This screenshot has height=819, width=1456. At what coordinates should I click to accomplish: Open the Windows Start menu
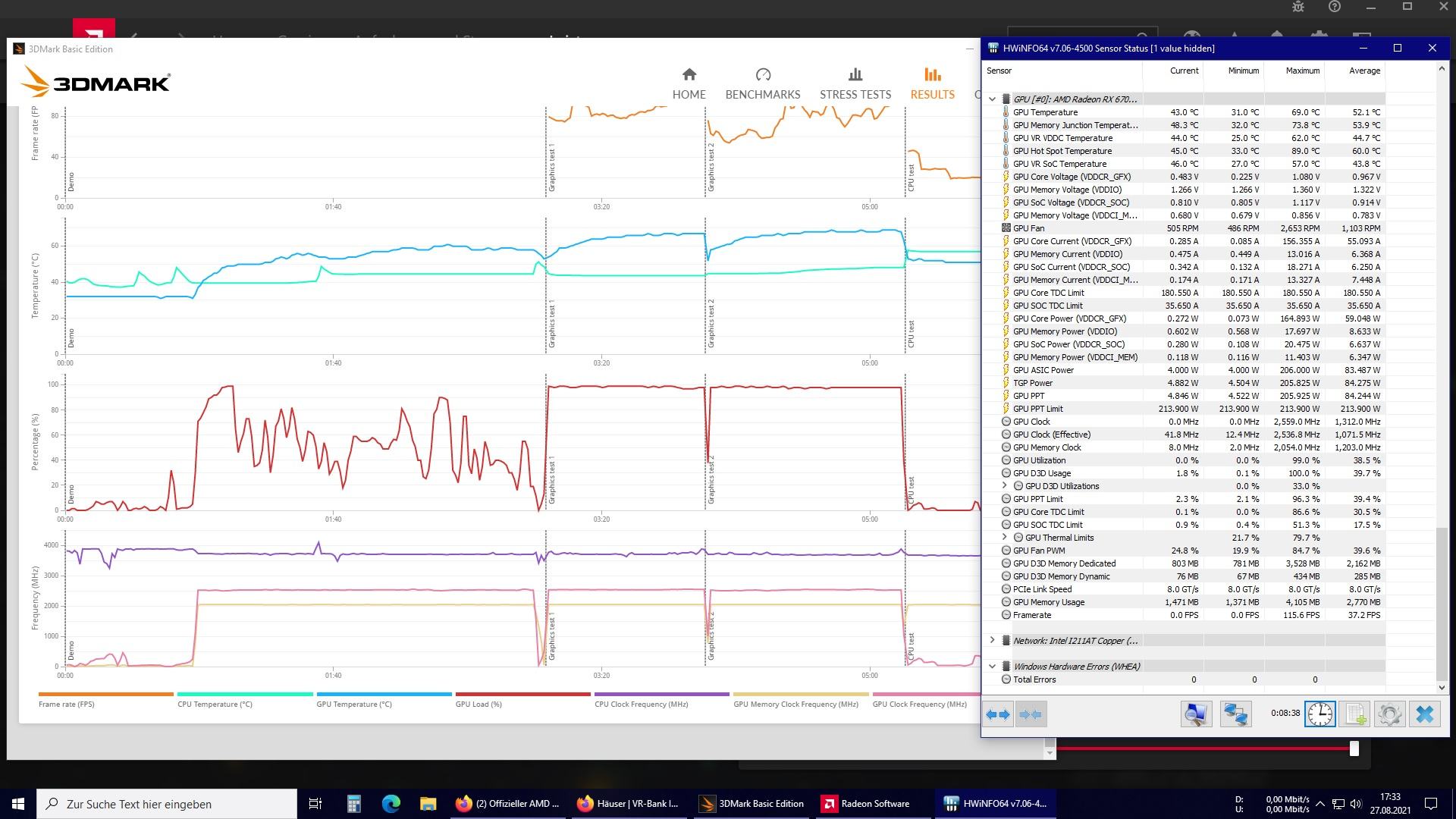click(18, 804)
